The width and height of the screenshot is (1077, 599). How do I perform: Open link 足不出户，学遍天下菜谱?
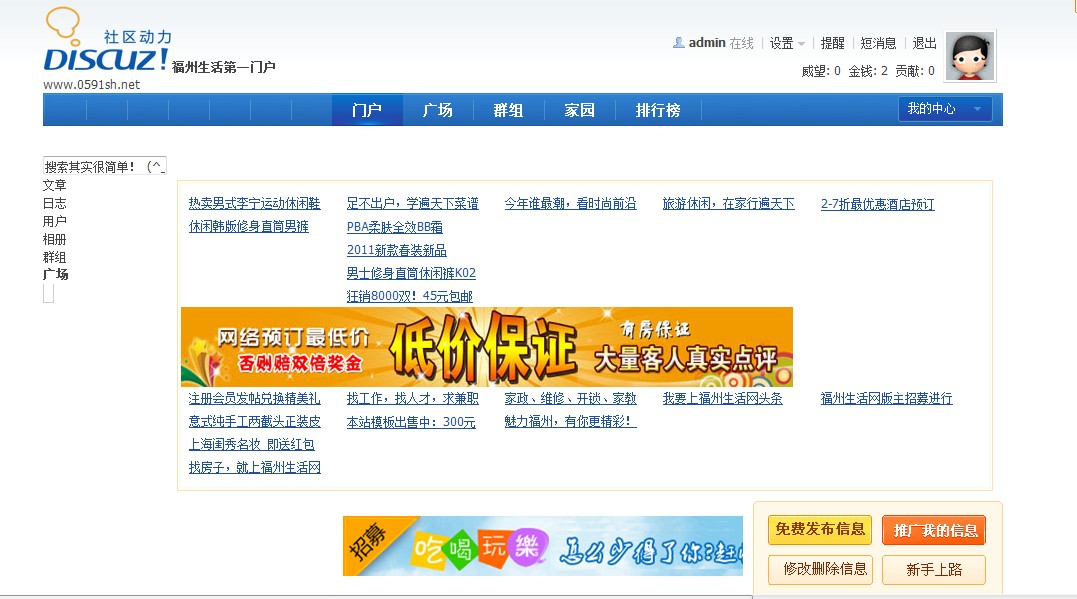coord(412,203)
